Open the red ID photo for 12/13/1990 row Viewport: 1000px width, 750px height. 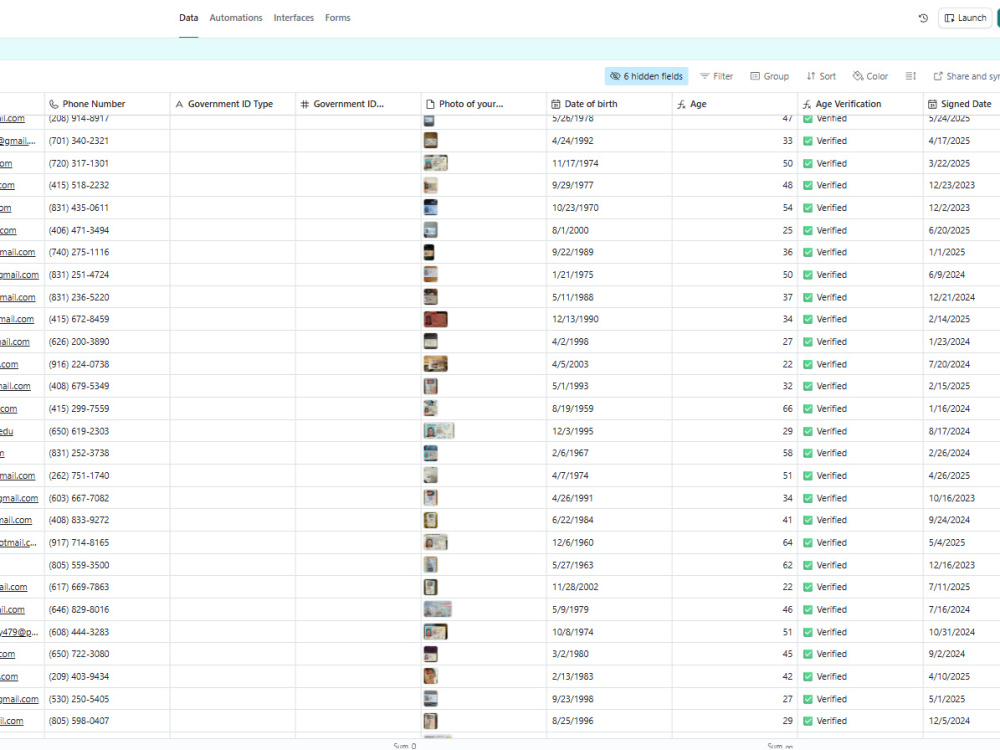pyautogui.click(x=436, y=319)
